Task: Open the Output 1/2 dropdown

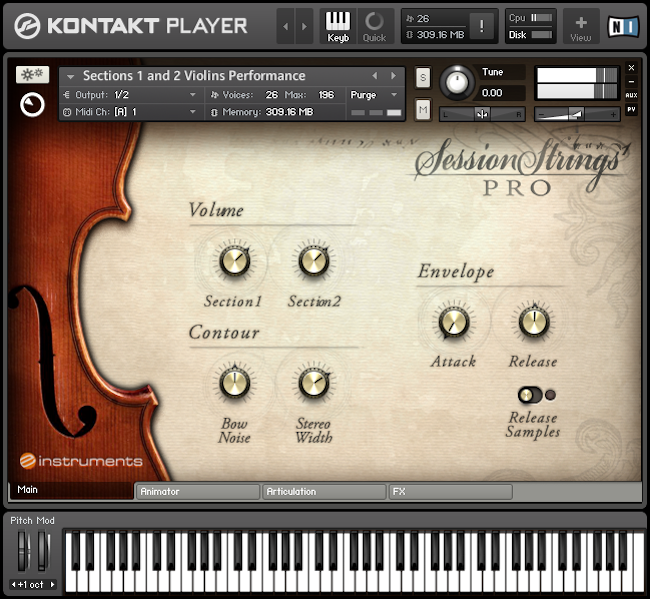Action: coord(130,94)
